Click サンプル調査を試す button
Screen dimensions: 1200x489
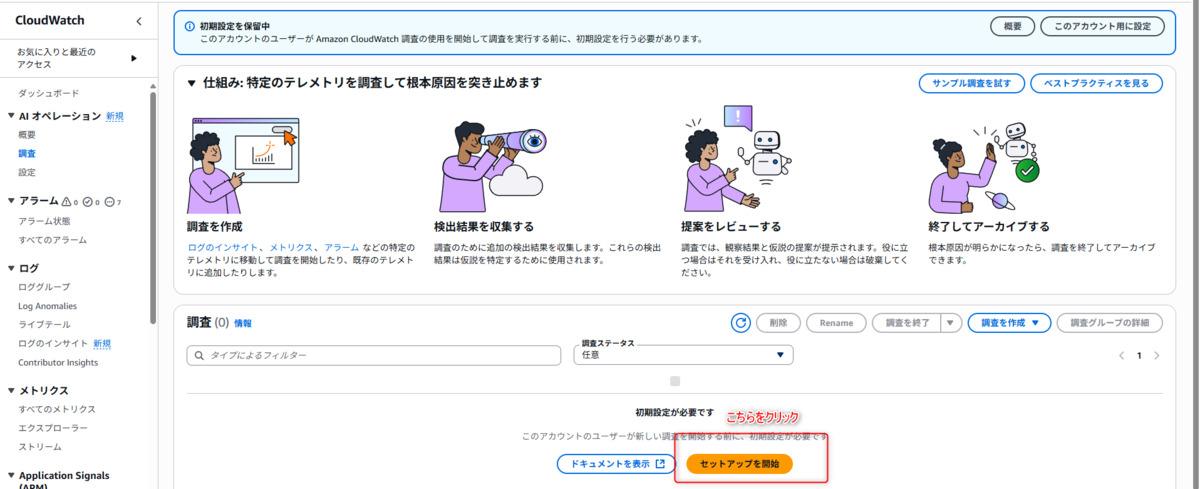click(971, 83)
